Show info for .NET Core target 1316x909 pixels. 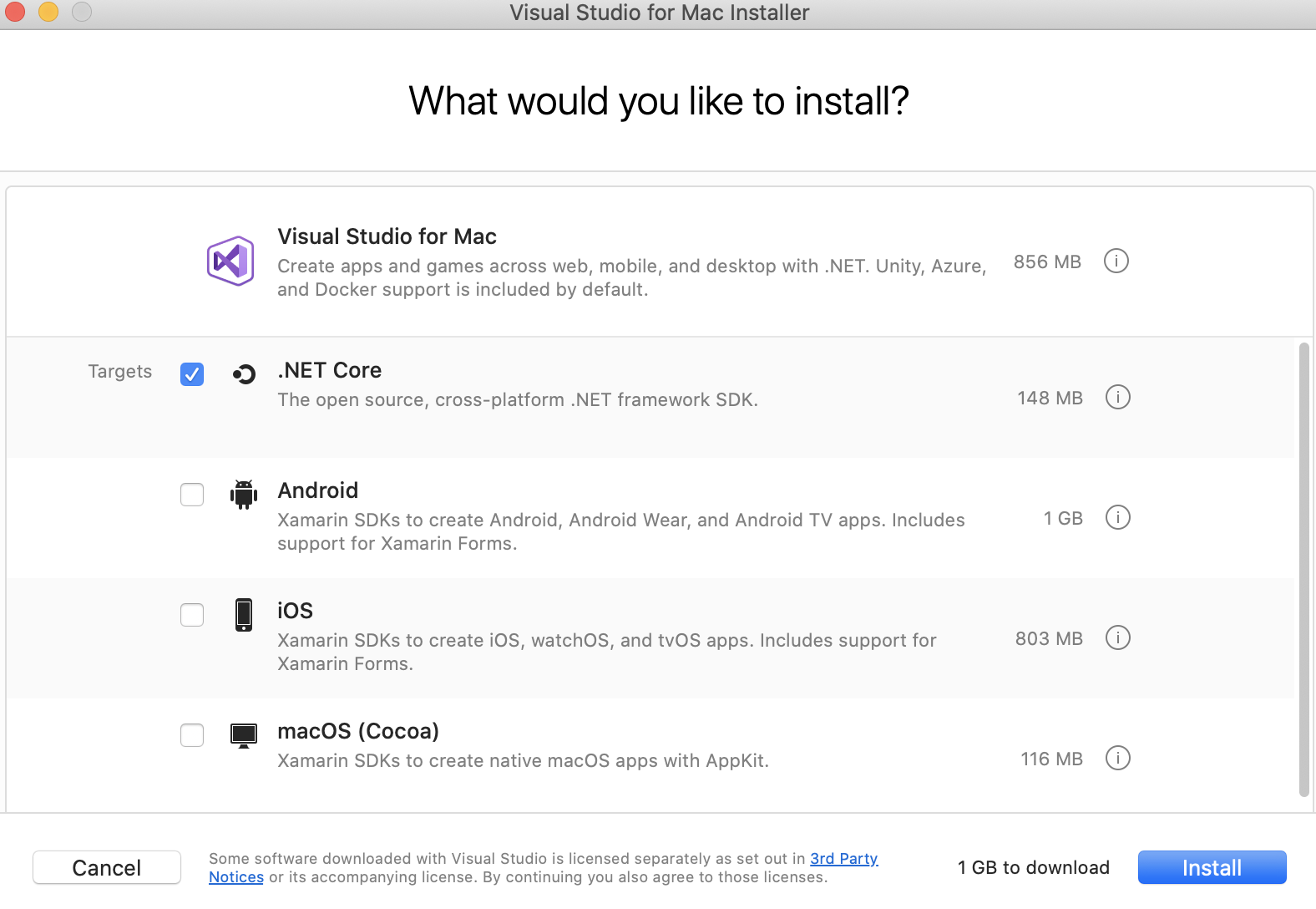1117,397
